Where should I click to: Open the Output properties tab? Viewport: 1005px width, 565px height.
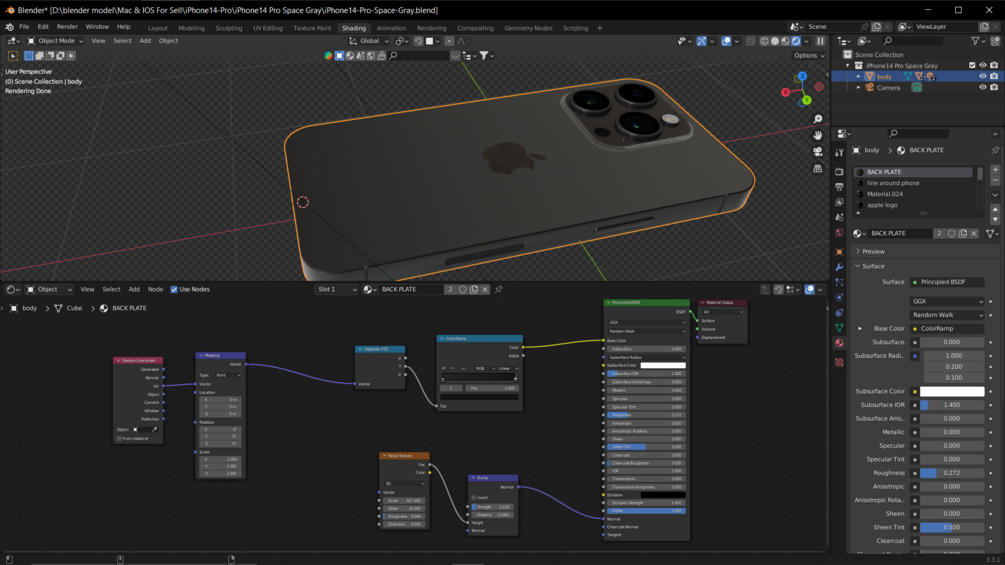pyautogui.click(x=839, y=187)
